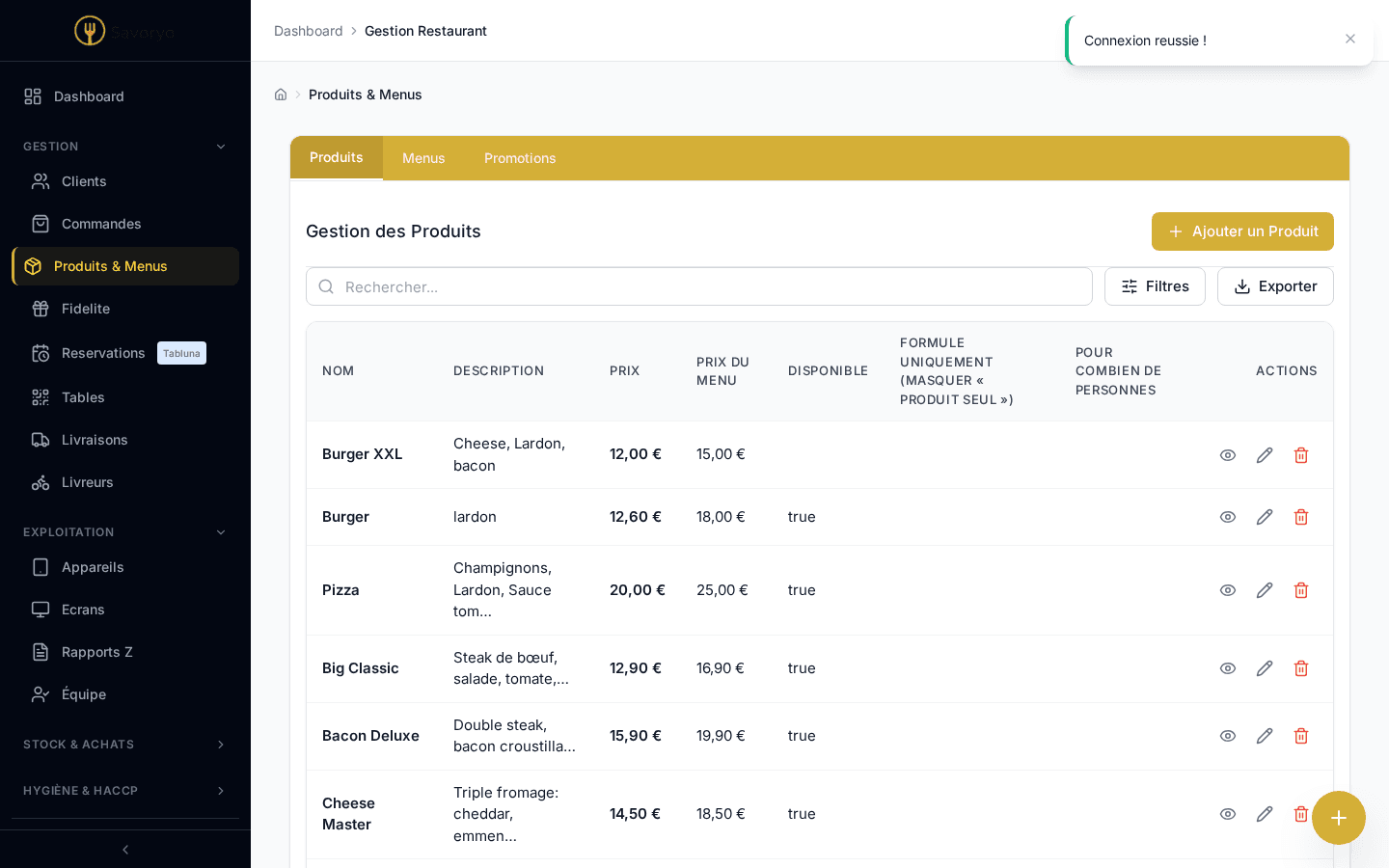Open Commandes in the sidebar
The width and height of the screenshot is (1389, 868).
click(125, 224)
